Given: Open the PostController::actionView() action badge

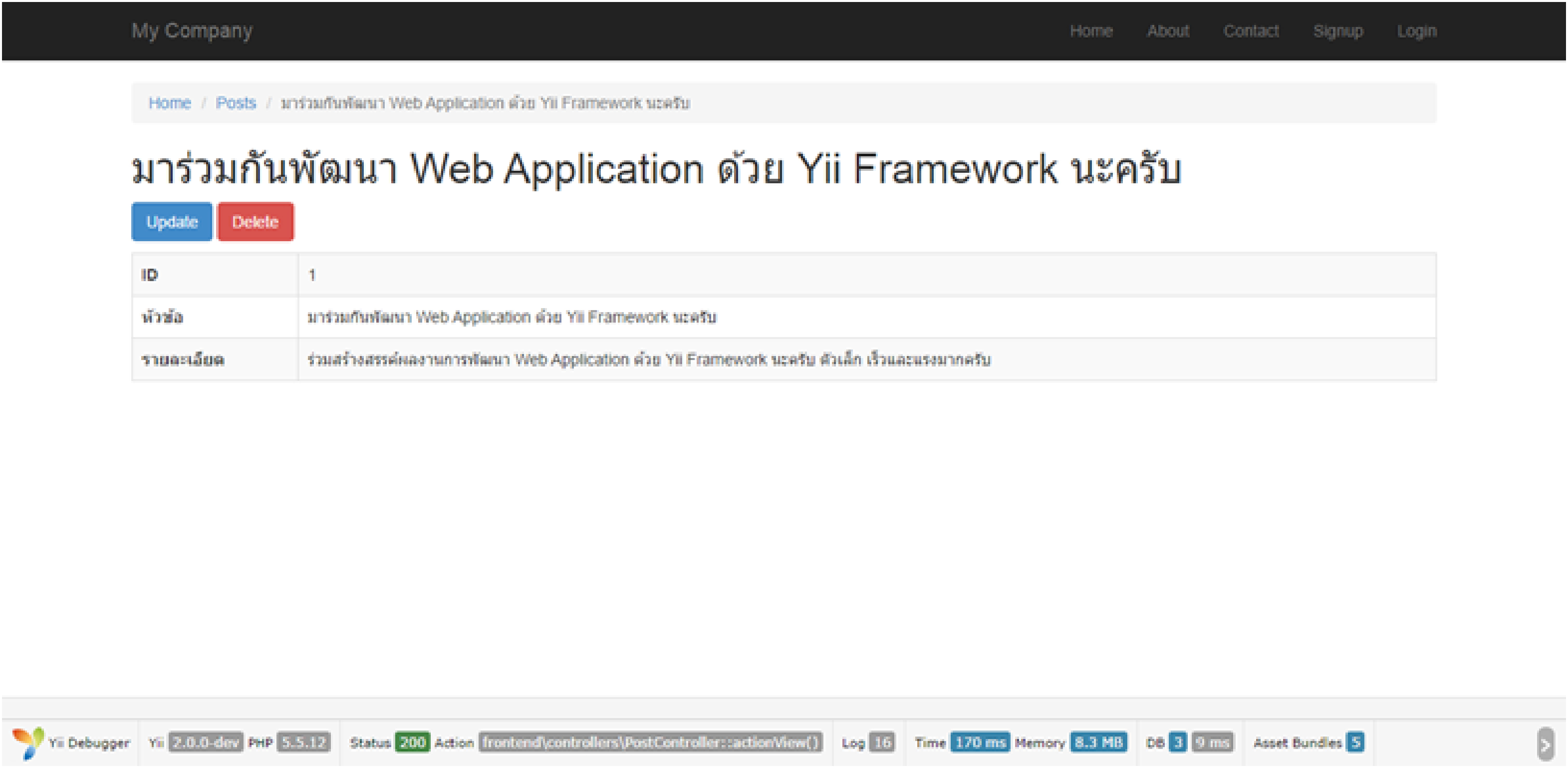Looking at the screenshot, I should (x=650, y=743).
